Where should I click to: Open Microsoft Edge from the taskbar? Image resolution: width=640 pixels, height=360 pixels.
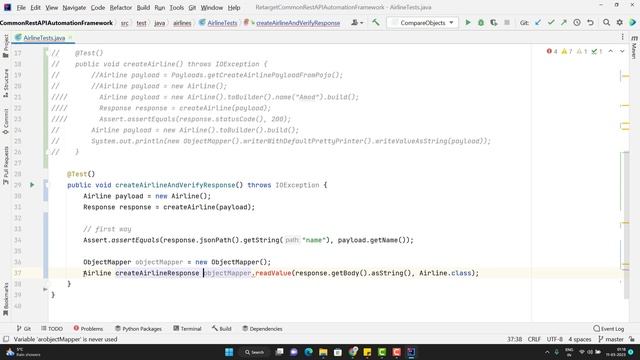[309, 352]
